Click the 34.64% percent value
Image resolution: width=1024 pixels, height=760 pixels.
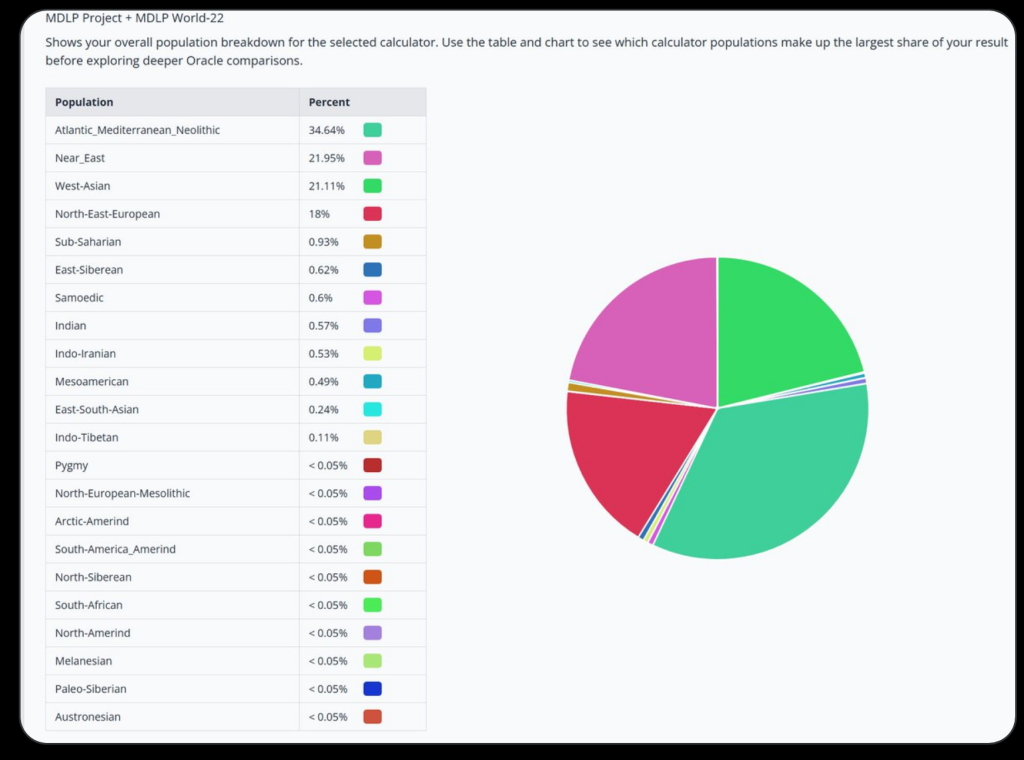[x=327, y=130]
